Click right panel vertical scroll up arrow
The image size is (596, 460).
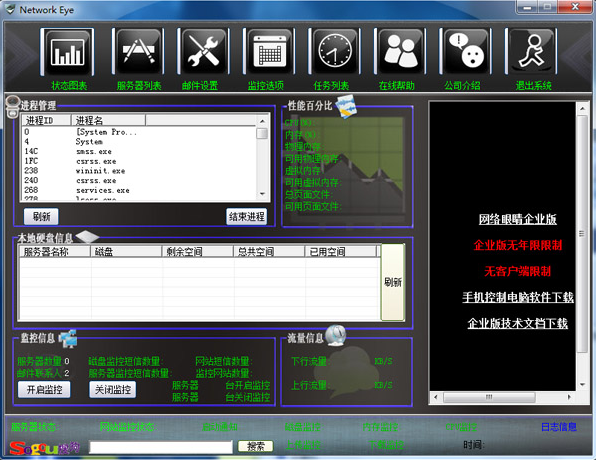tap(582, 109)
